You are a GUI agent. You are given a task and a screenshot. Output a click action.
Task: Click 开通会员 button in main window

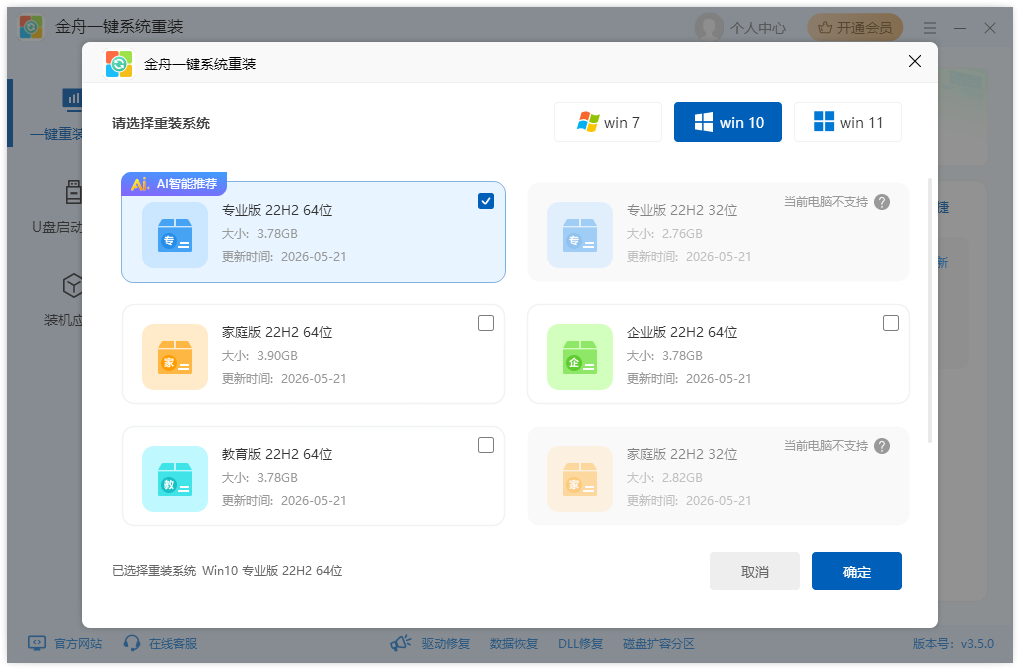(x=855, y=27)
